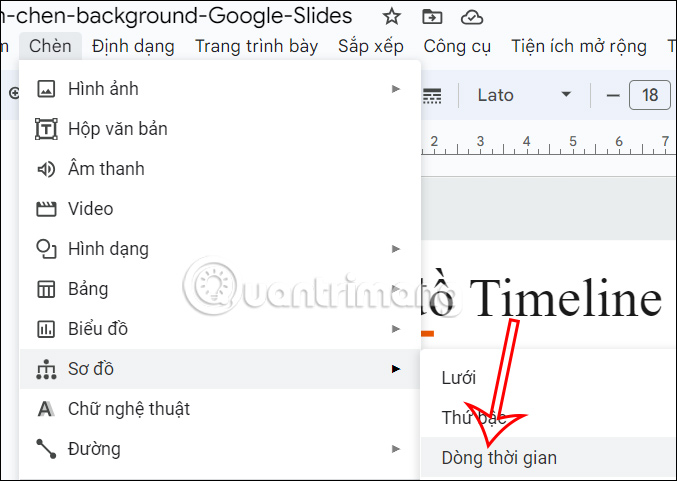677x481 pixels.
Task: Open the Trang trình bày menu
Action: (256, 46)
